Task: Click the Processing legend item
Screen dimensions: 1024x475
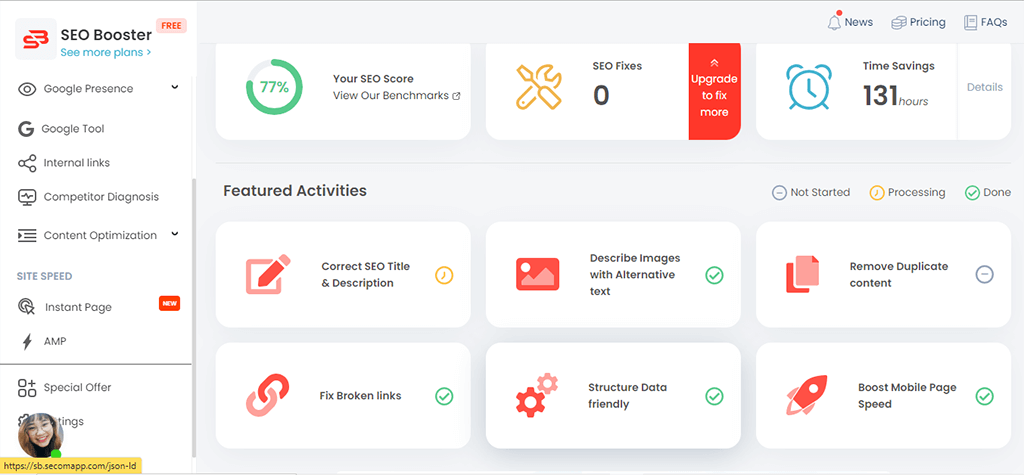Action: 907,193
